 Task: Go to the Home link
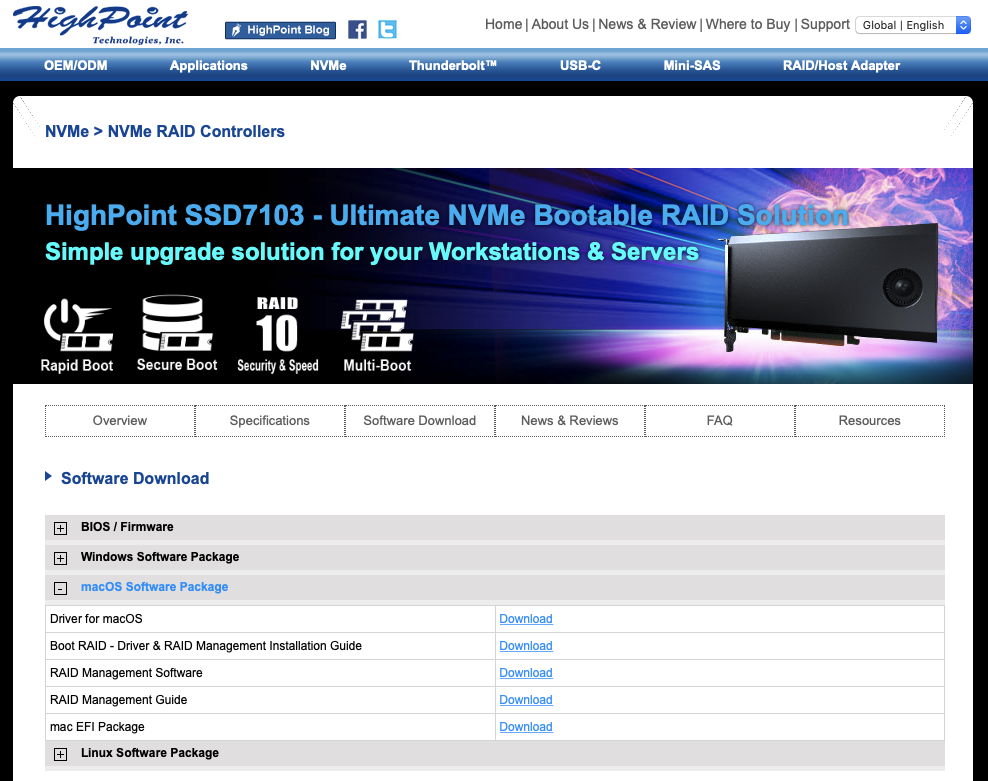click(x=503, y=25)
